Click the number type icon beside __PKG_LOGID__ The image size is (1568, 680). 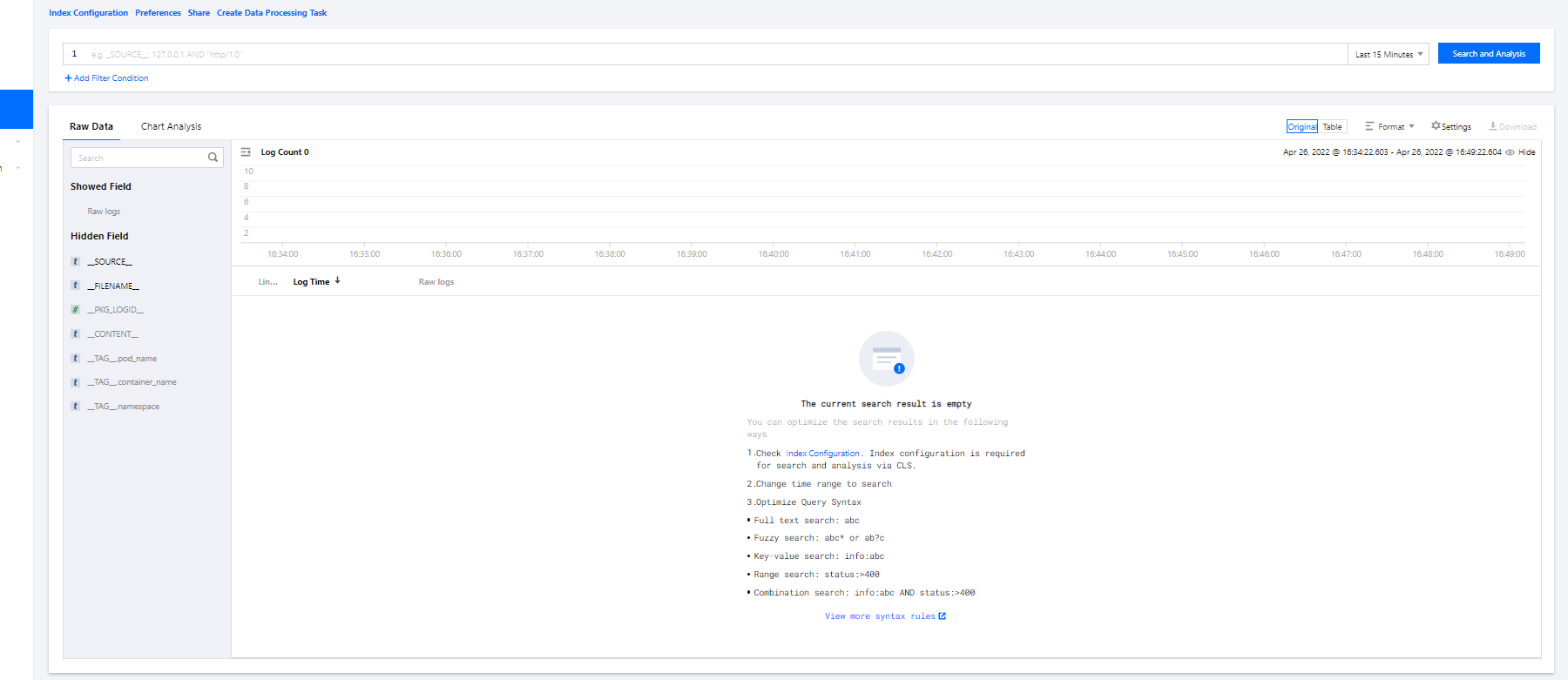[x=76, y=310]
